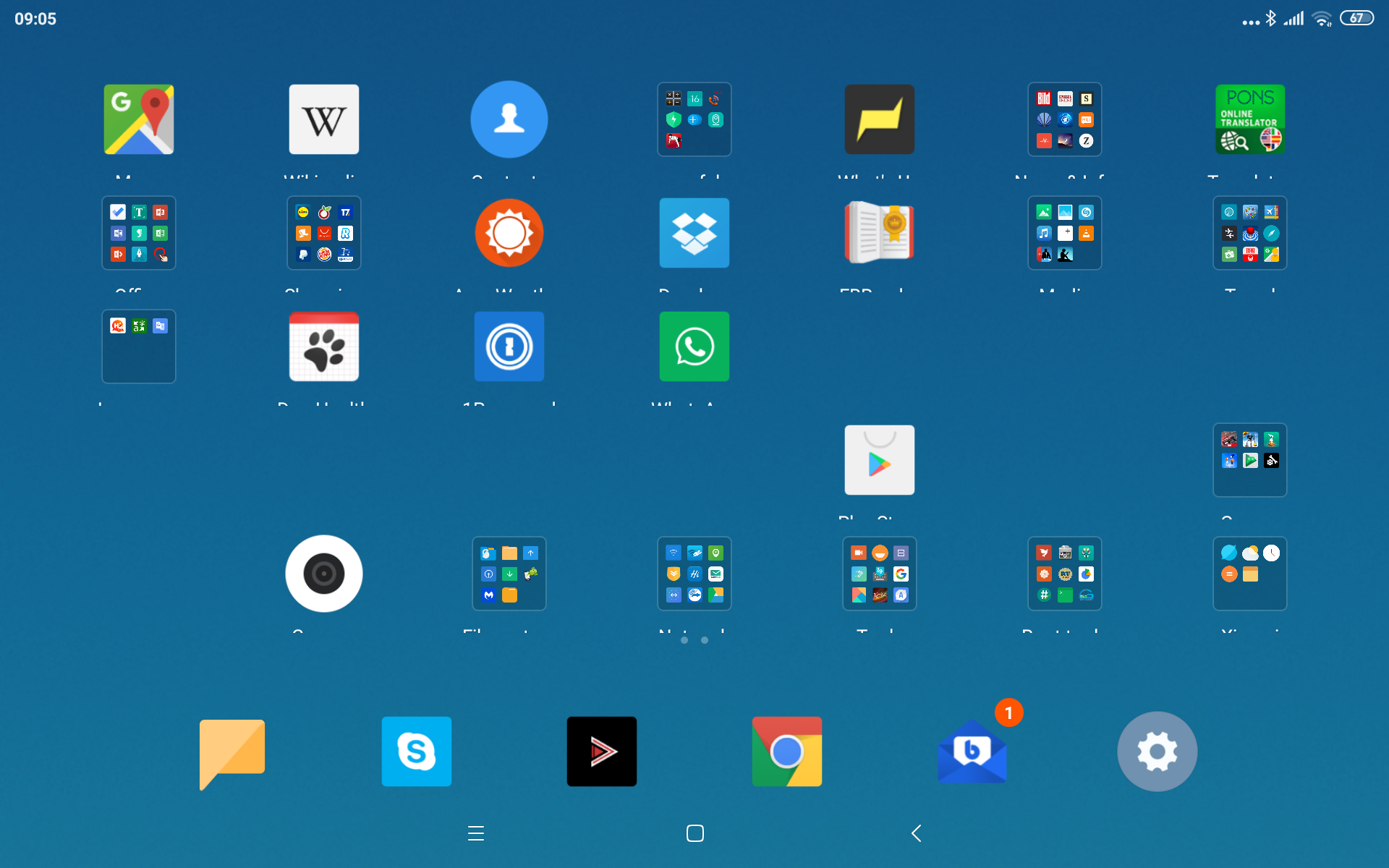Open the games folder below Travel

[x=1250, y=460]
